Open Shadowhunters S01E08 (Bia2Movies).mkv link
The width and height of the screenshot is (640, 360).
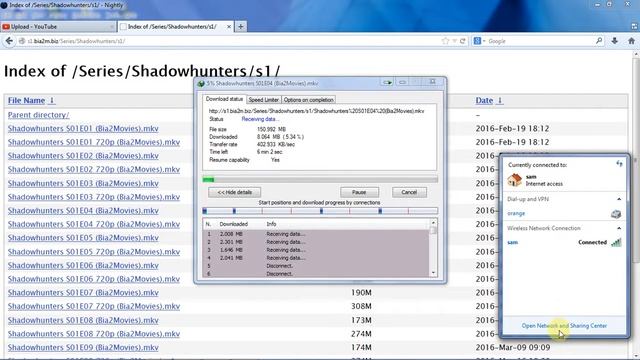[x=83, y=320]
